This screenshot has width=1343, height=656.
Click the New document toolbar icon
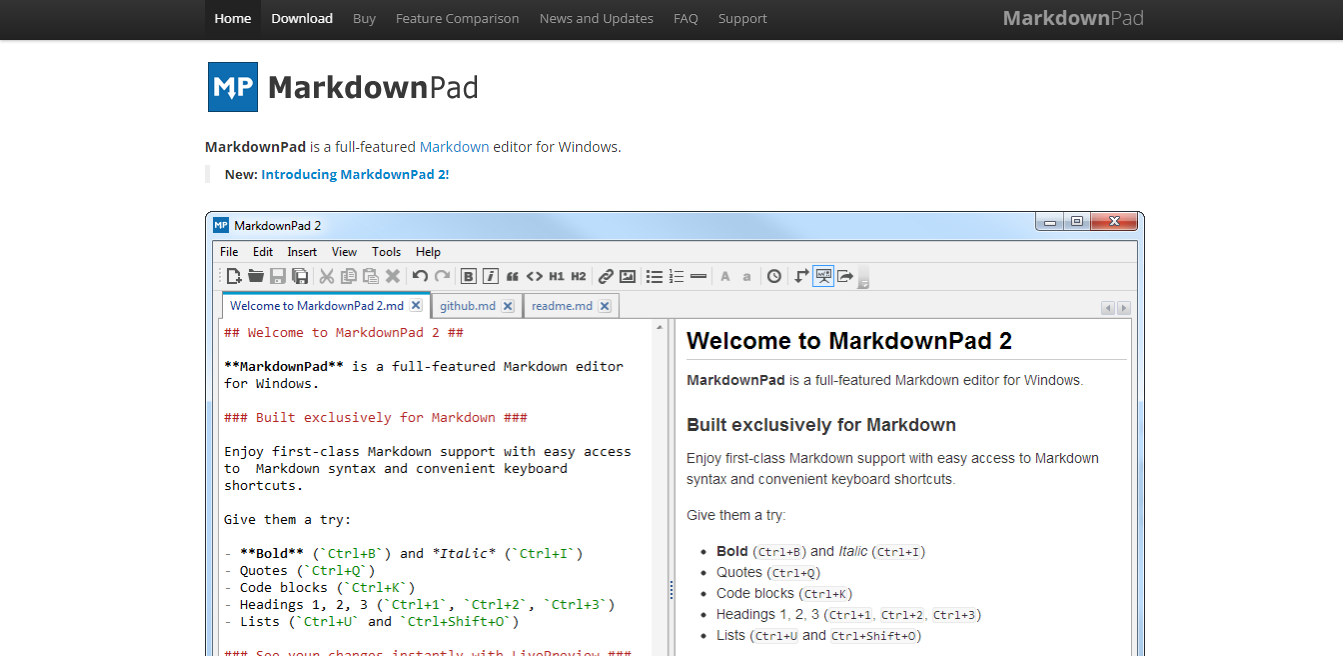pos(234,276)
